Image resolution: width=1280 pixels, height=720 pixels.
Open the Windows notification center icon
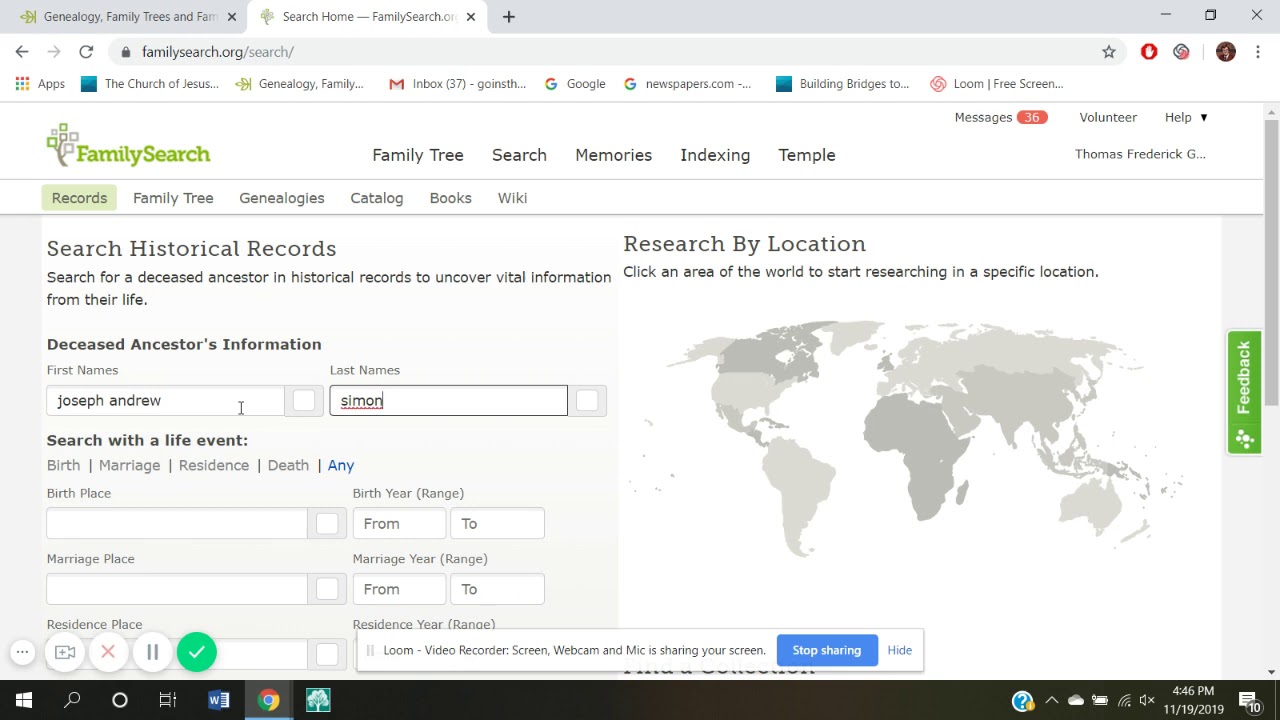[x=1249, y=701]
